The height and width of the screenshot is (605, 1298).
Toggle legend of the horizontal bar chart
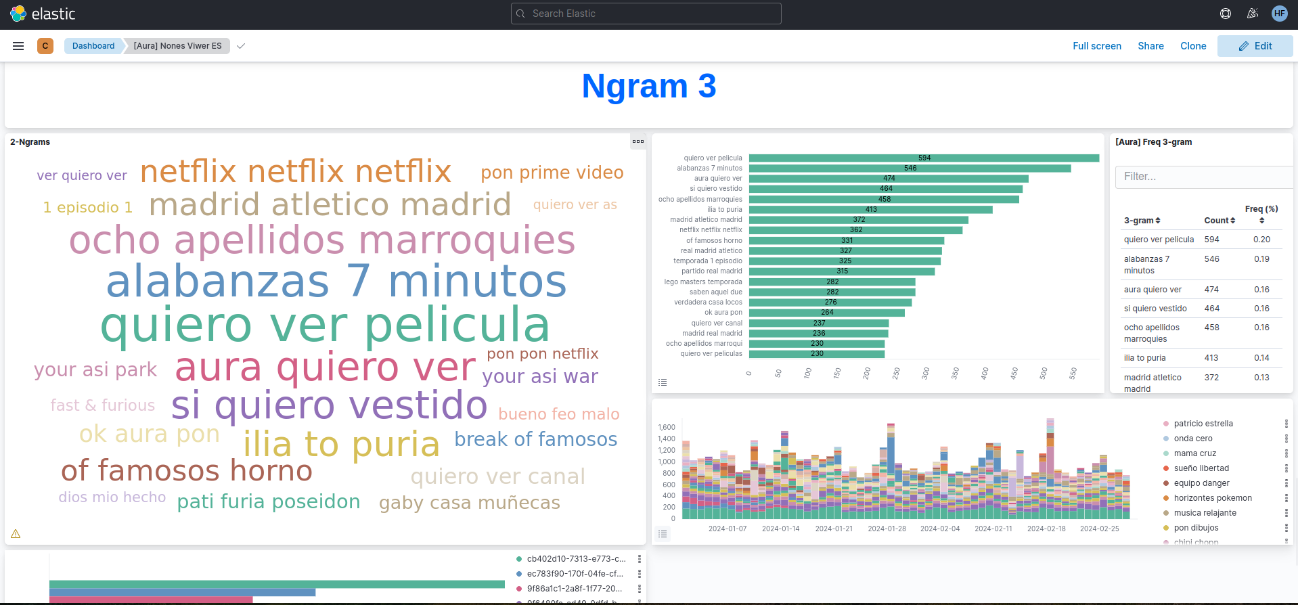(x=663, y=382)
